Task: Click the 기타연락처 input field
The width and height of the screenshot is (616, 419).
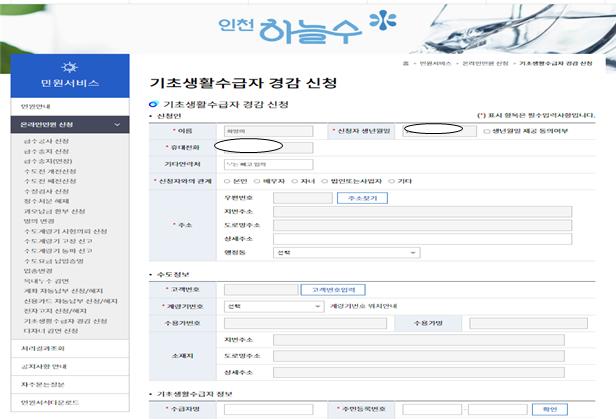Action: (268, 164)
